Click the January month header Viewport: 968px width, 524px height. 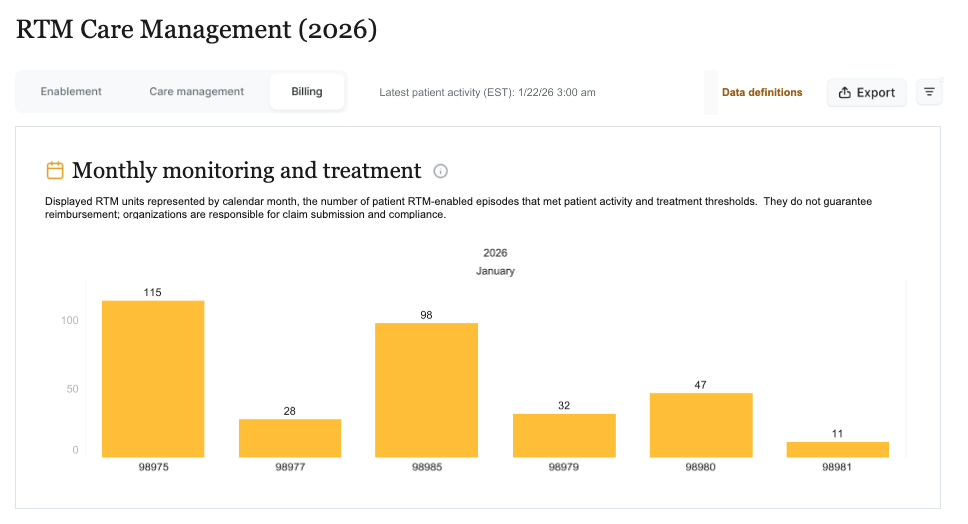point(495,271)
